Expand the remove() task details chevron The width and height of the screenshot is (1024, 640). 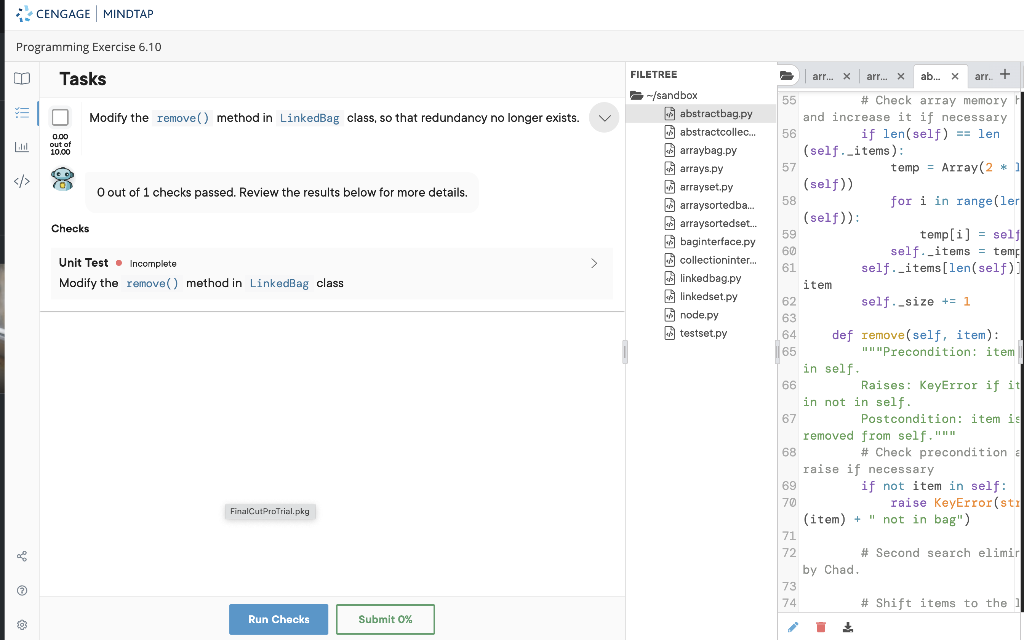(x=603, y=117)
